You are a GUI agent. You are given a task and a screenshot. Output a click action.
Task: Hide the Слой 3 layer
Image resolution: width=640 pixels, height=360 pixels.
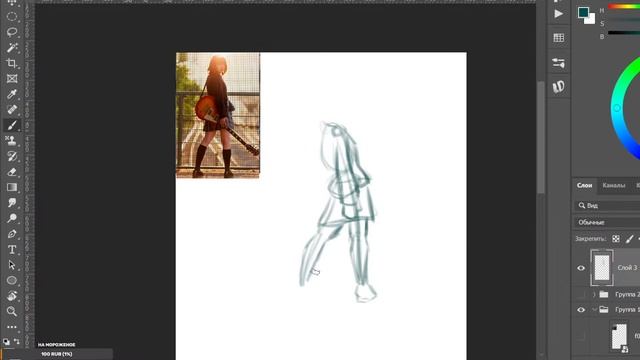tap(581, 268)
